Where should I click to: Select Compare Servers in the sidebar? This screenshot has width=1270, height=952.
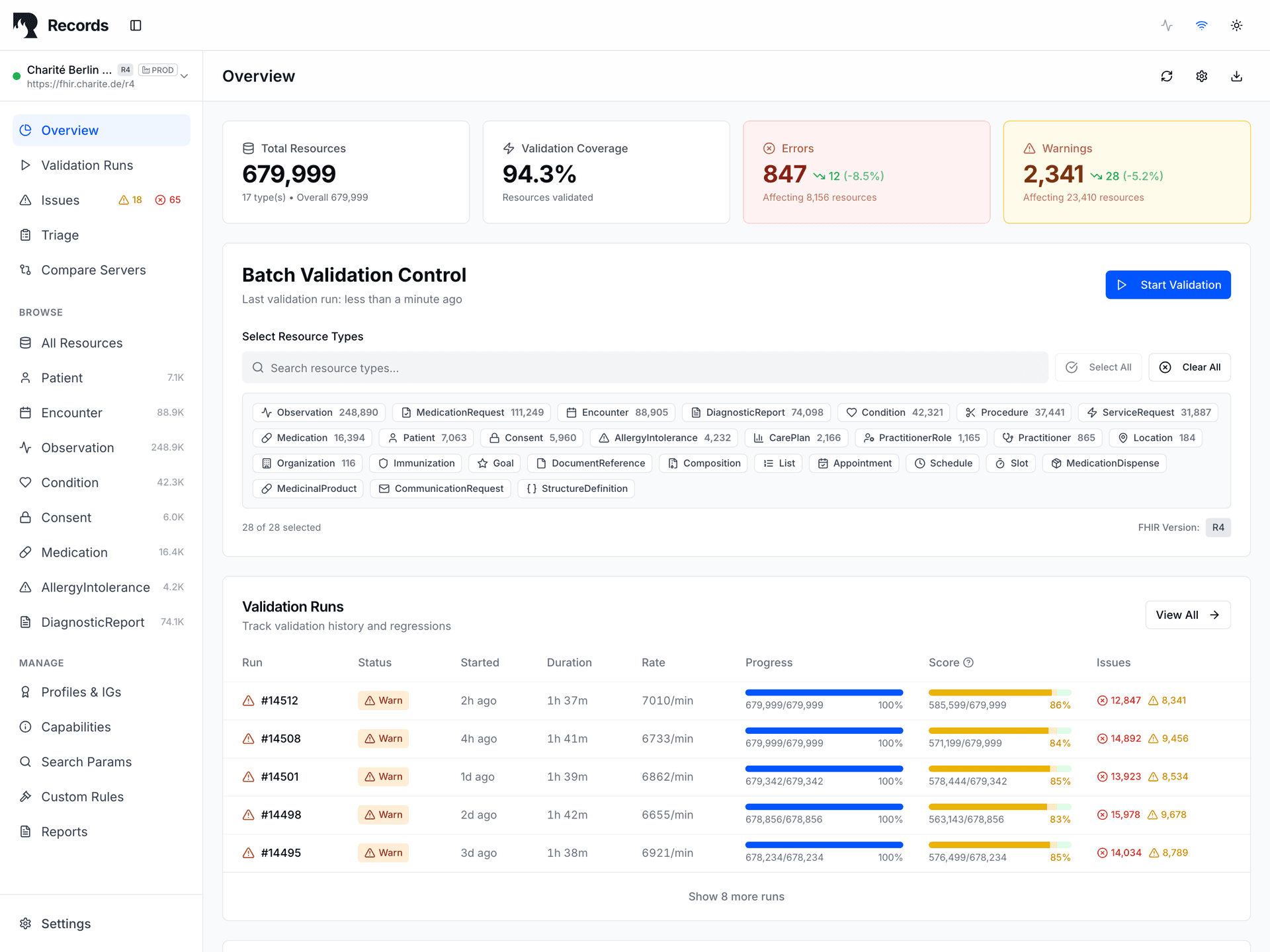(93, 270)
